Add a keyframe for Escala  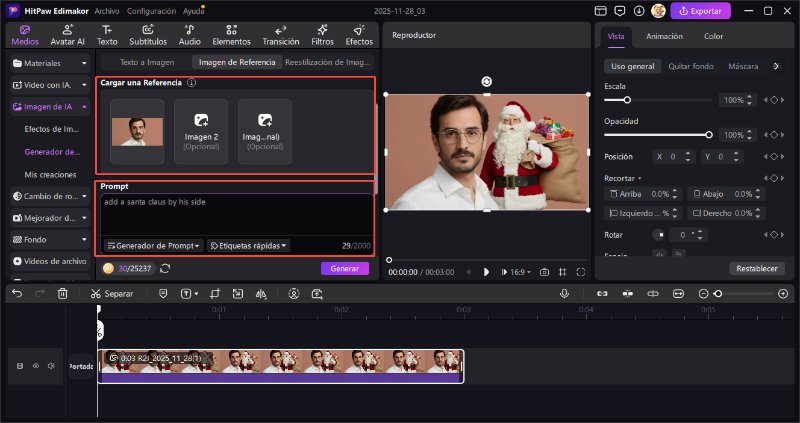click(x=774, y=100)
